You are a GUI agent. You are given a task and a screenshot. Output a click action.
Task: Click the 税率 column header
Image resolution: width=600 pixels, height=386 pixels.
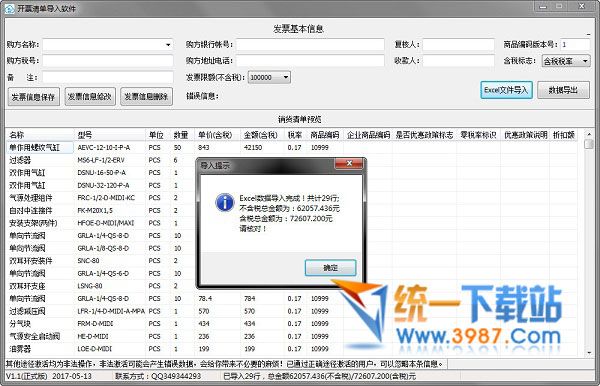click(x=295, y=135)
